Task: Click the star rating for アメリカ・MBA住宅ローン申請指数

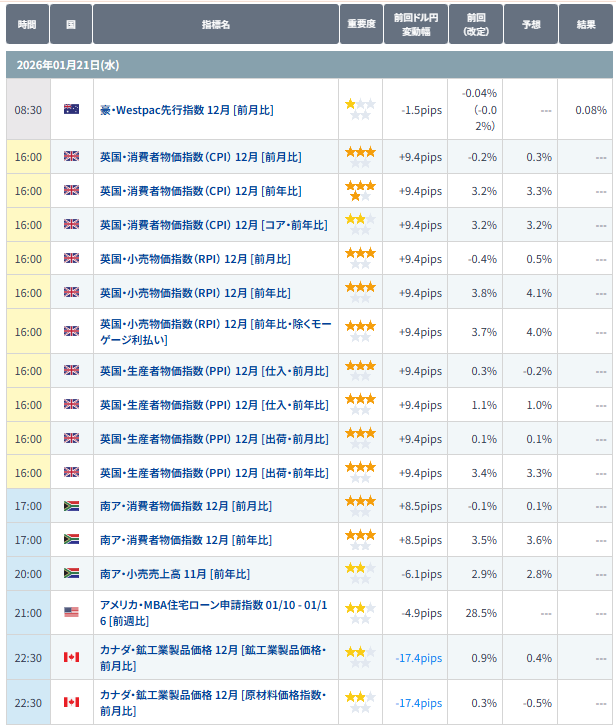Action: pyautogui.click(x=360, y=612)
